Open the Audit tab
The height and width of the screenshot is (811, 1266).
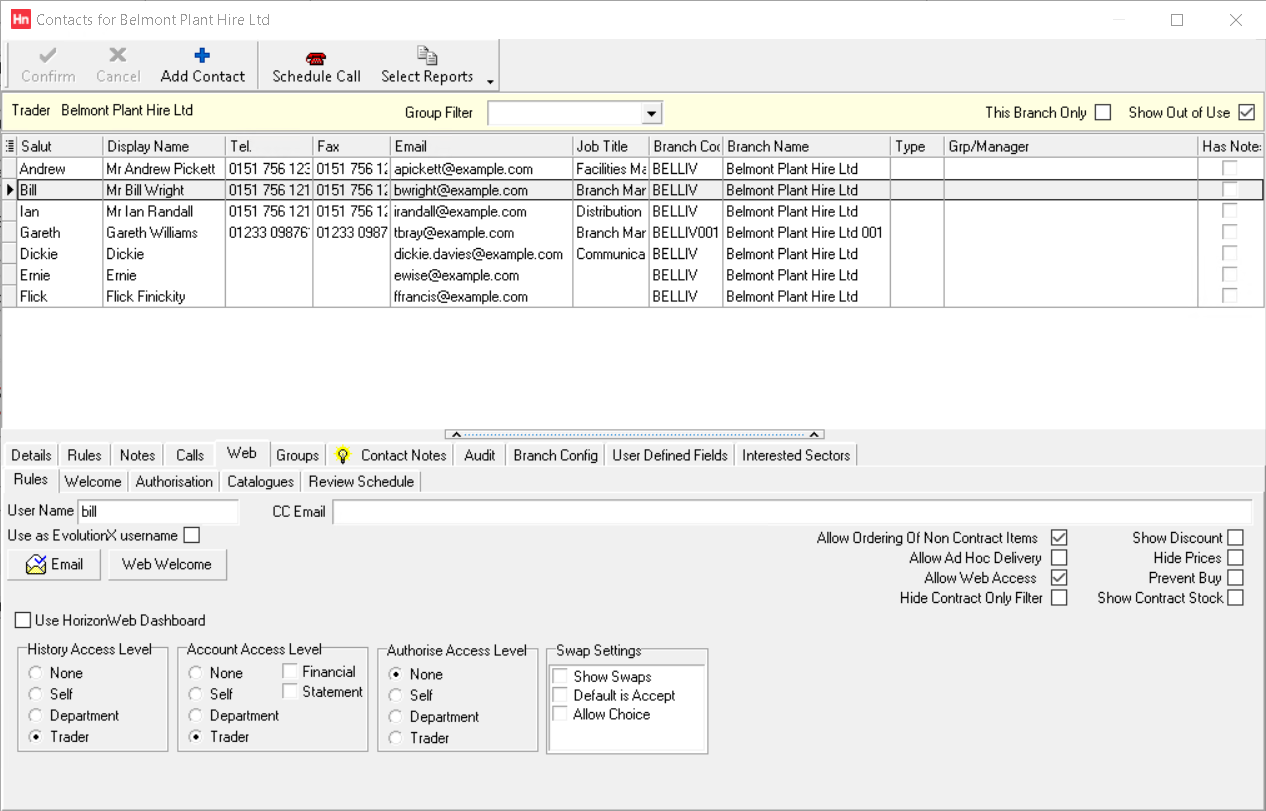click(480, 455)
